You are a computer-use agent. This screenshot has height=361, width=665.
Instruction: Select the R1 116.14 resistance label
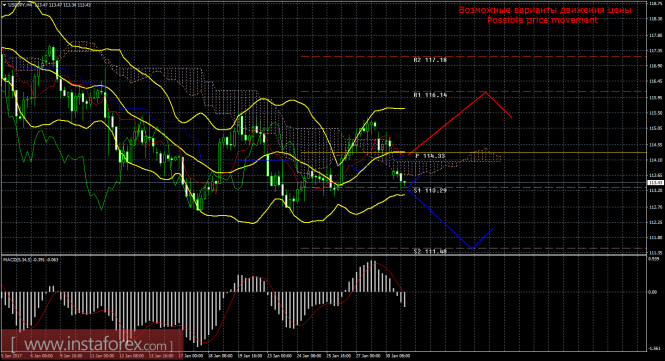[x=430, y=95]
